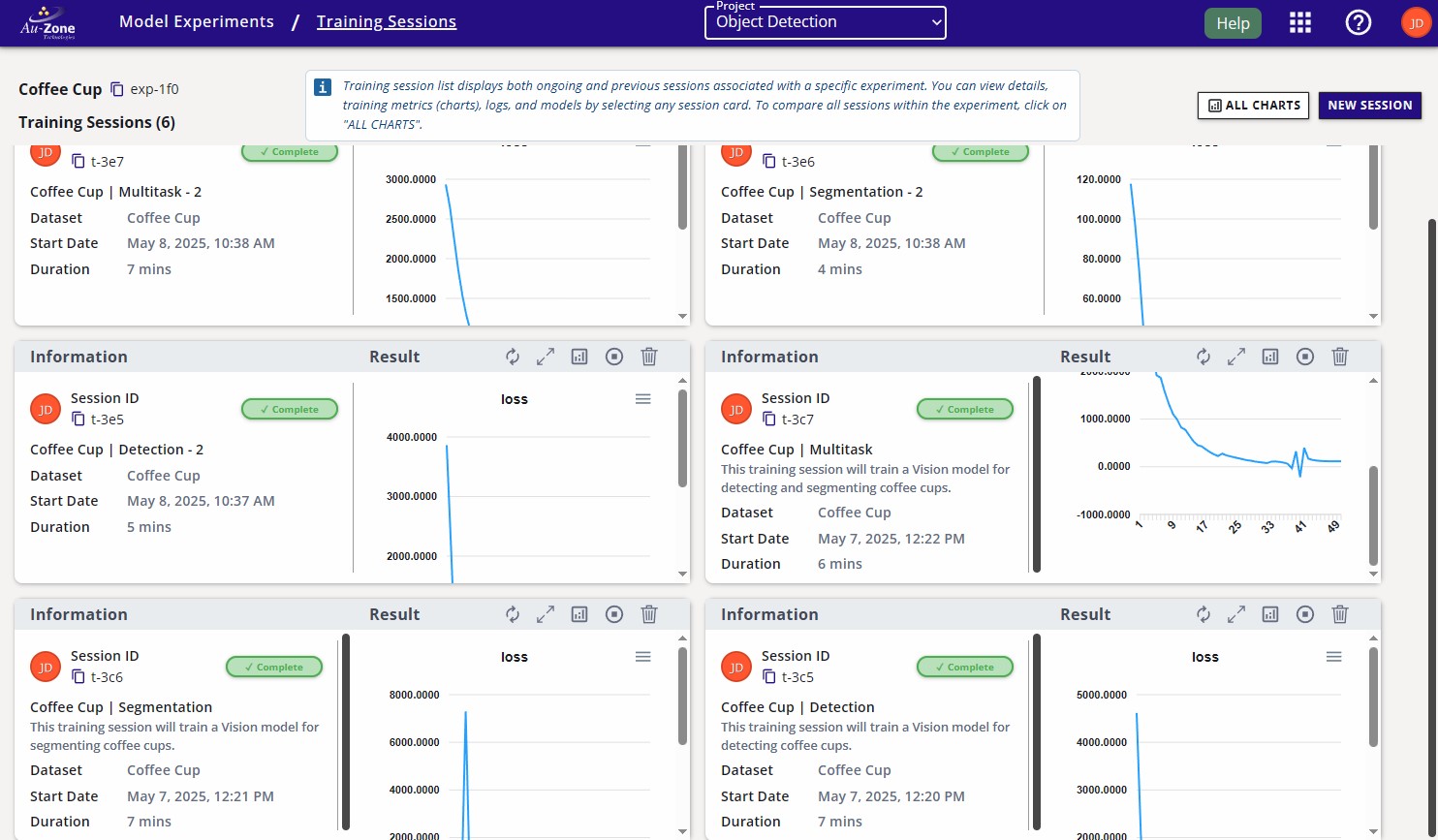
Task: Copy the t-3c7 session ID
Action: click(x=768, y=420)
